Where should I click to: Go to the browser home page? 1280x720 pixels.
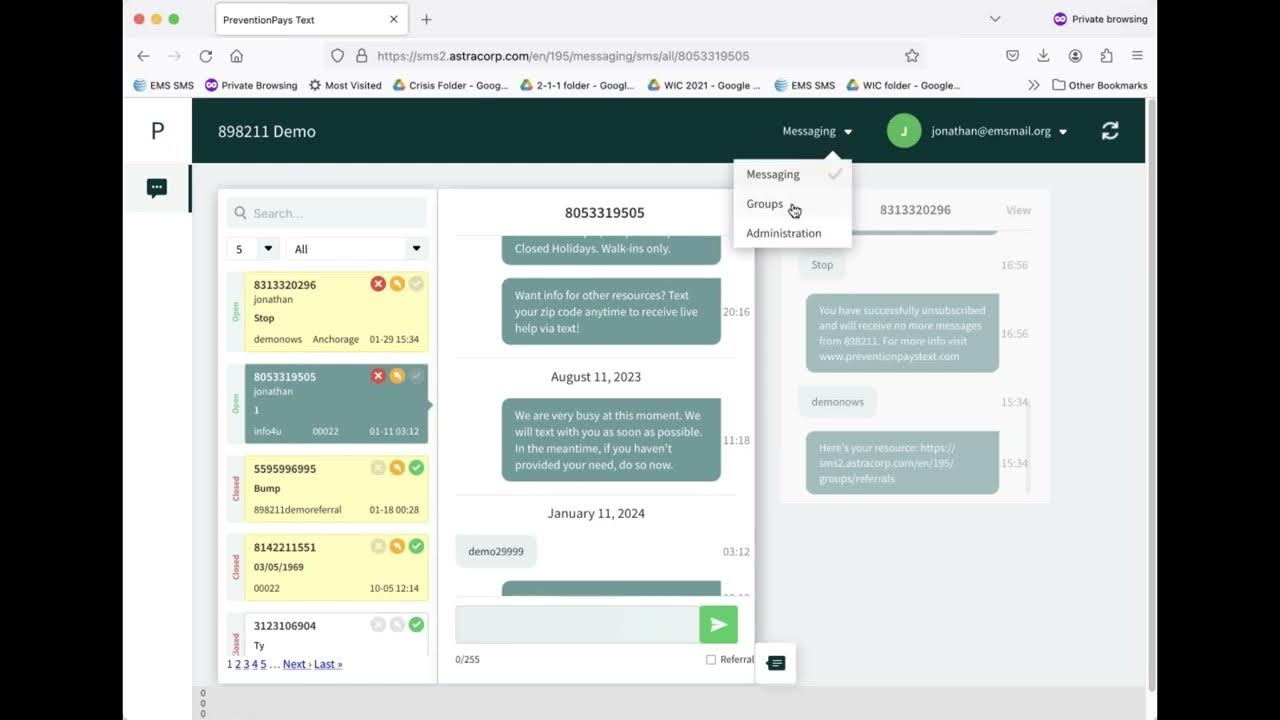236,56
